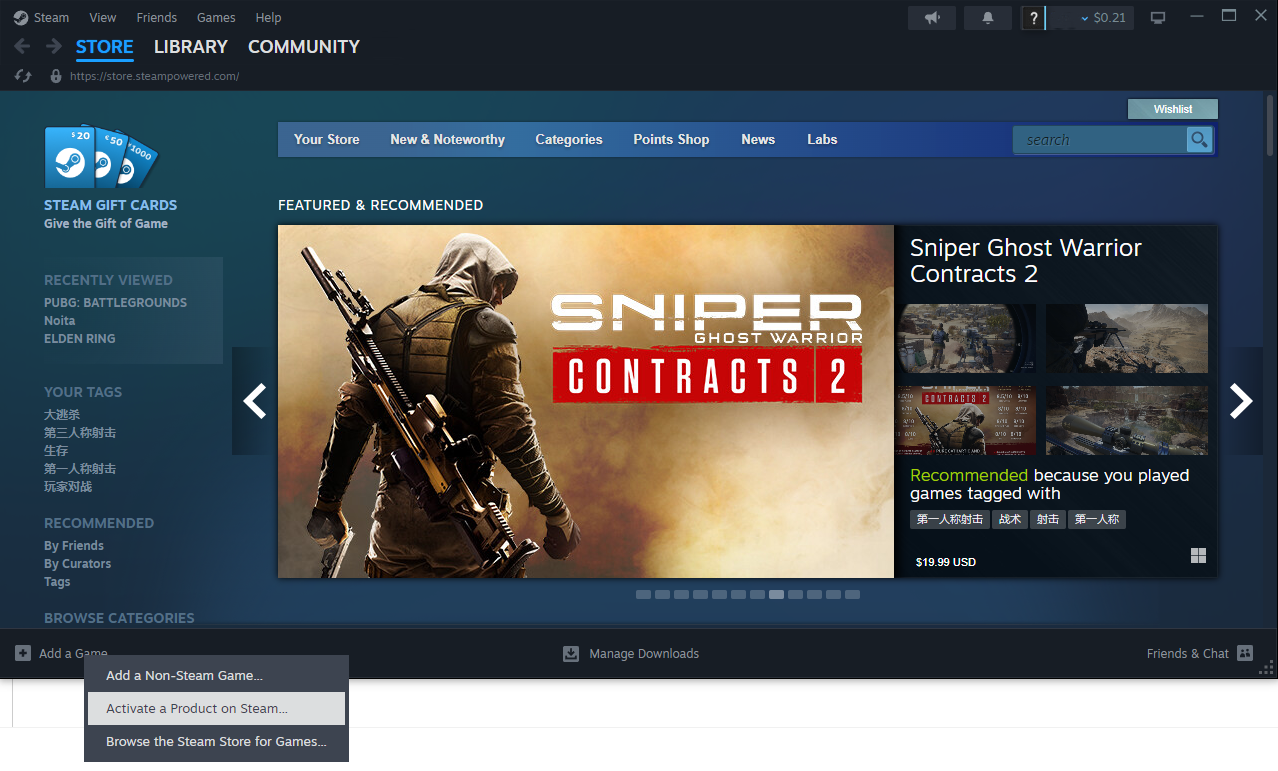Select the STORE tab
Image resolution: width=1278 pixels, height=771 pixels.
(x=105, y=47)
